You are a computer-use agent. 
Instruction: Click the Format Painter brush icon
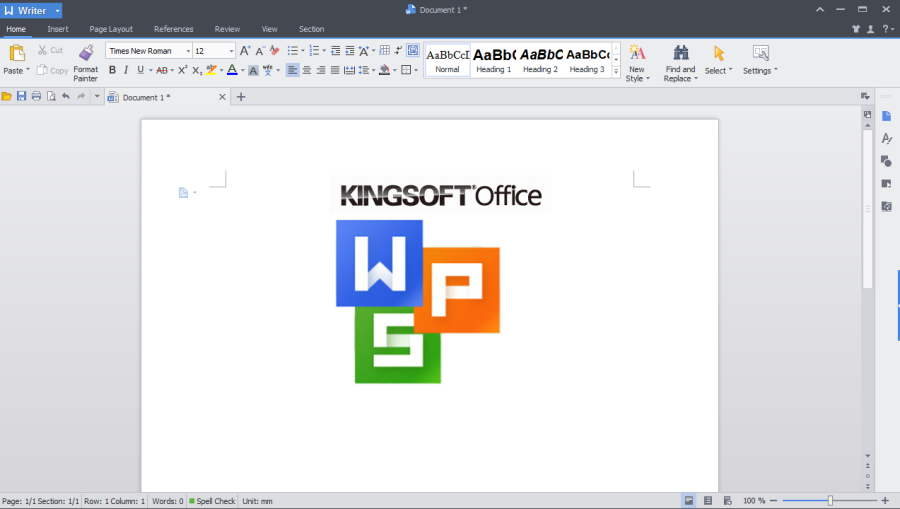click(86, 53)
